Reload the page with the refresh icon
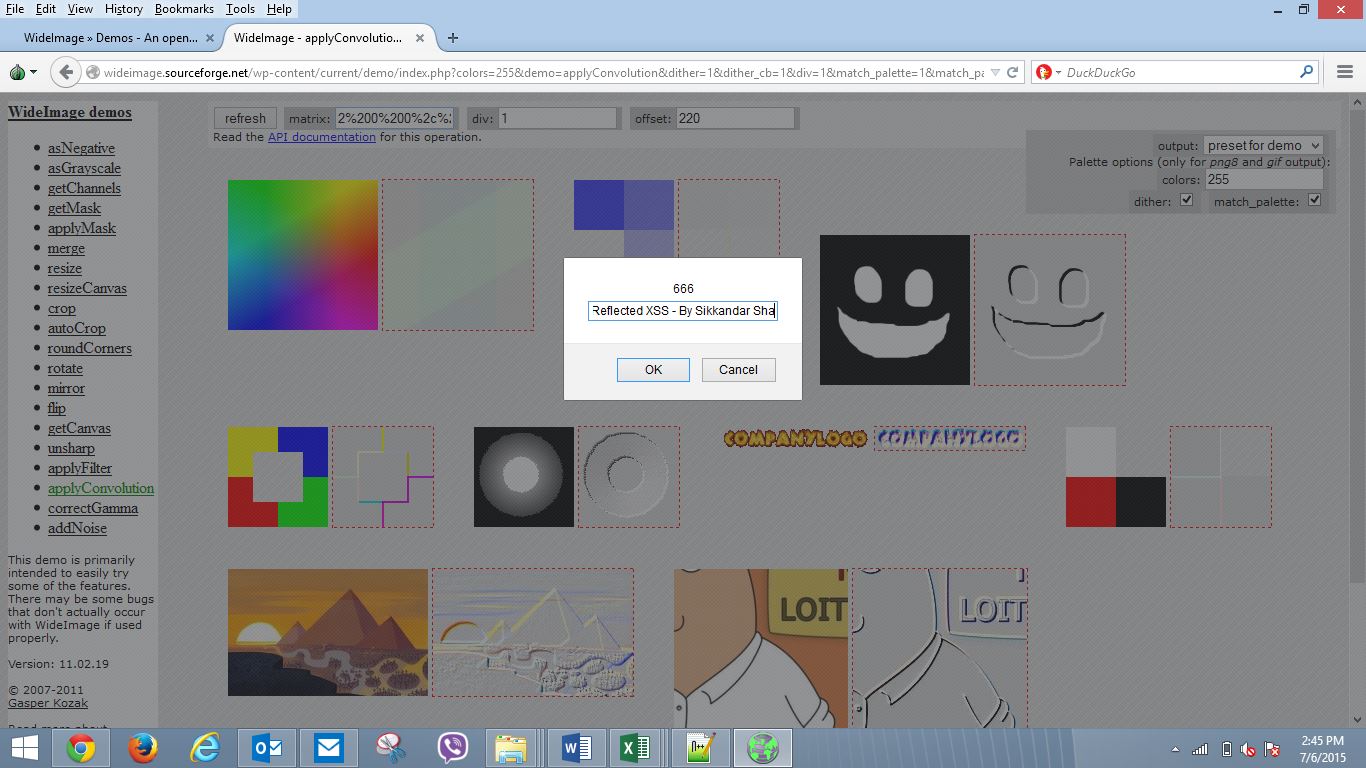The image size is (1366, 768). click(x=1012, y=72)
